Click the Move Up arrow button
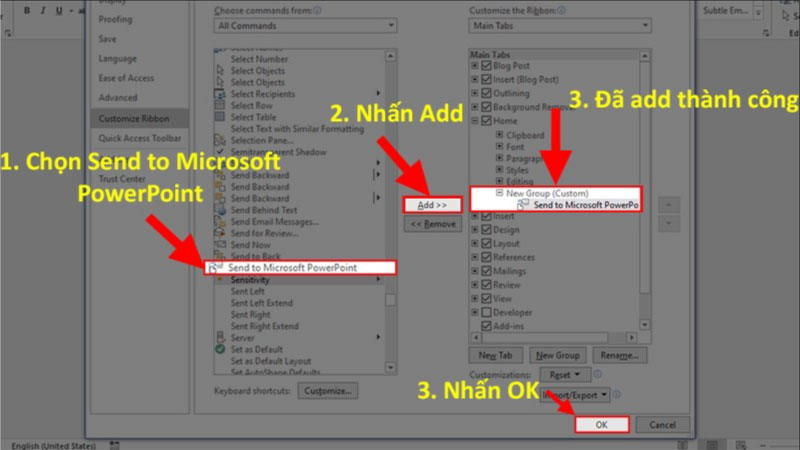 (668, 205)
